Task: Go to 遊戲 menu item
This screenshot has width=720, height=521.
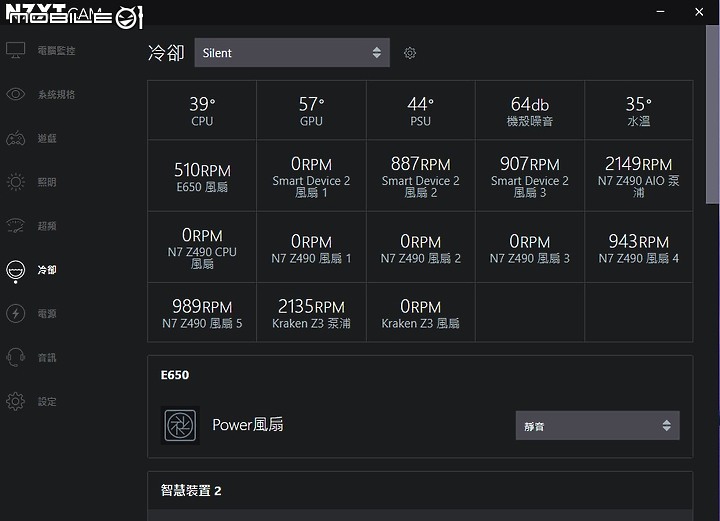Action: (x=47, y=139)
